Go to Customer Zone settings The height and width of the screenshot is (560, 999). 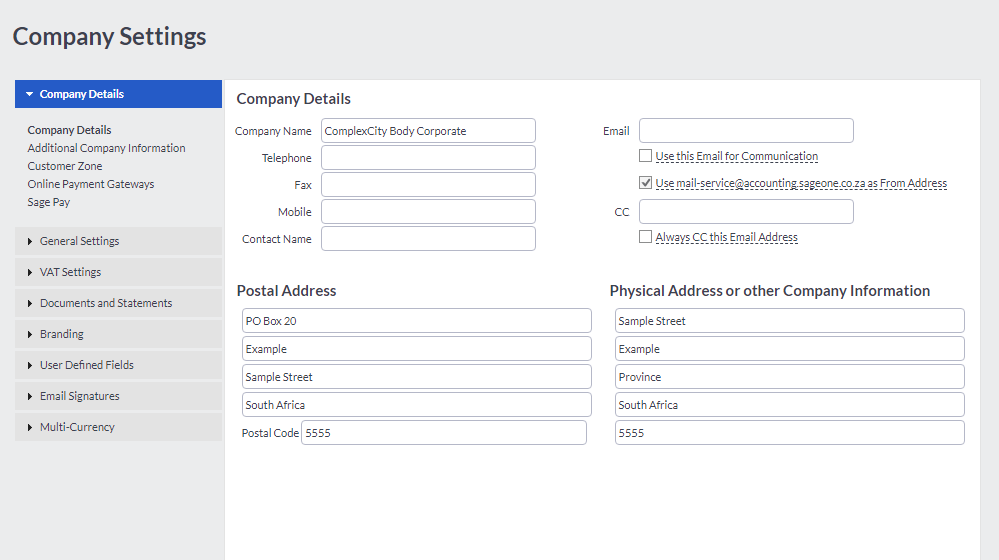[65, 166]
